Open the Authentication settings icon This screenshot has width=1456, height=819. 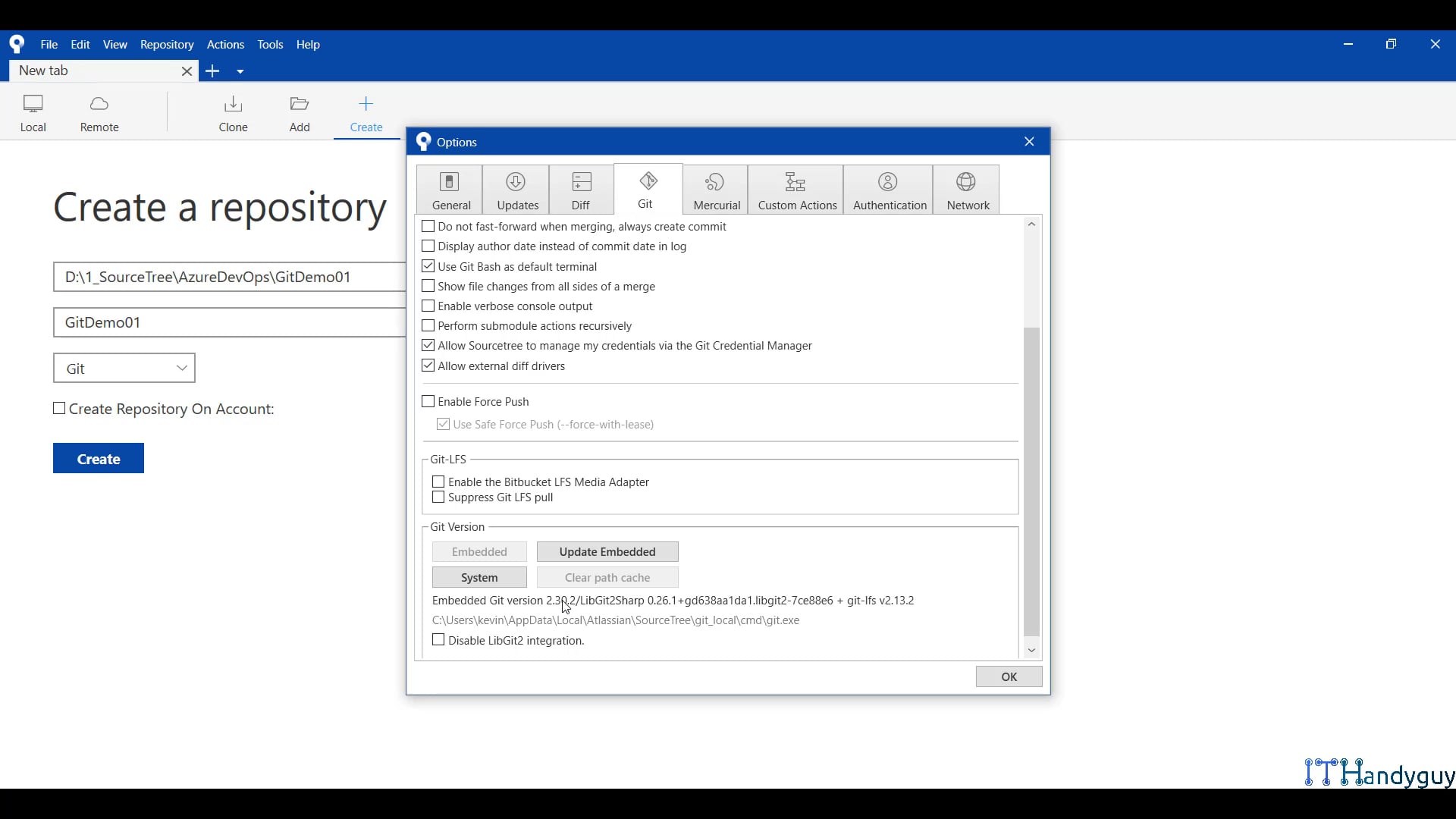coord(888,189)
